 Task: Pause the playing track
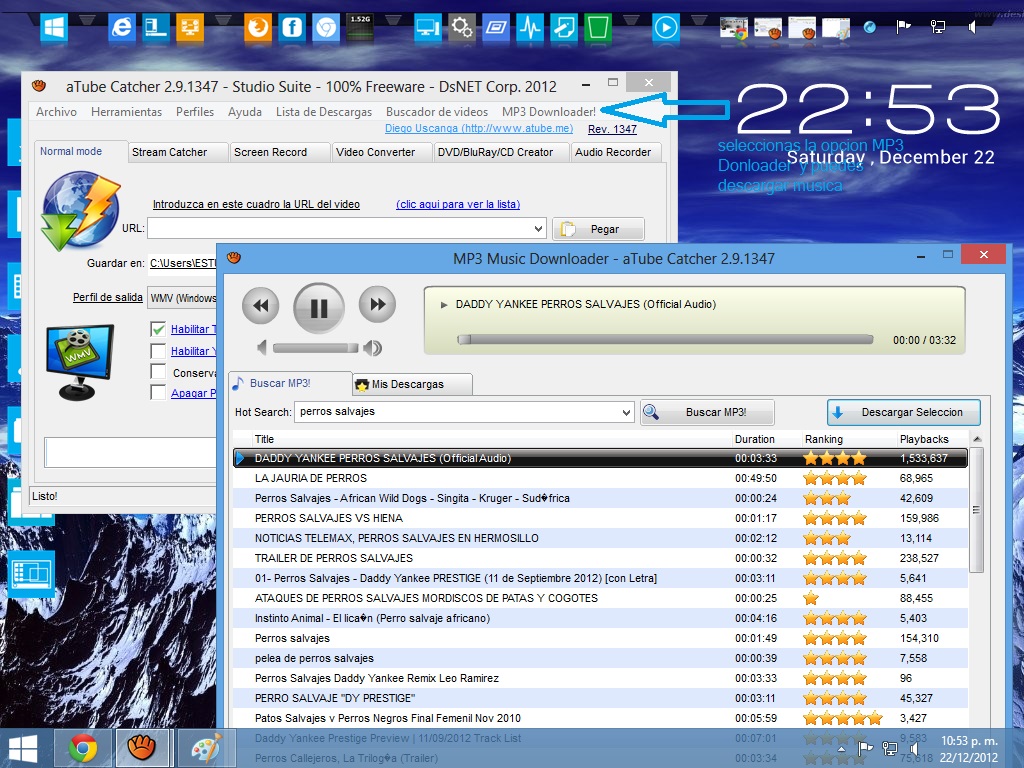point(319,308)
